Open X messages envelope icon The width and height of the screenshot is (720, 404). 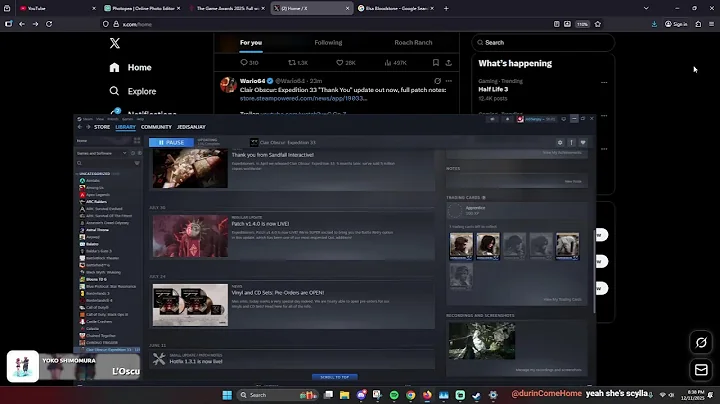[701, 370]
